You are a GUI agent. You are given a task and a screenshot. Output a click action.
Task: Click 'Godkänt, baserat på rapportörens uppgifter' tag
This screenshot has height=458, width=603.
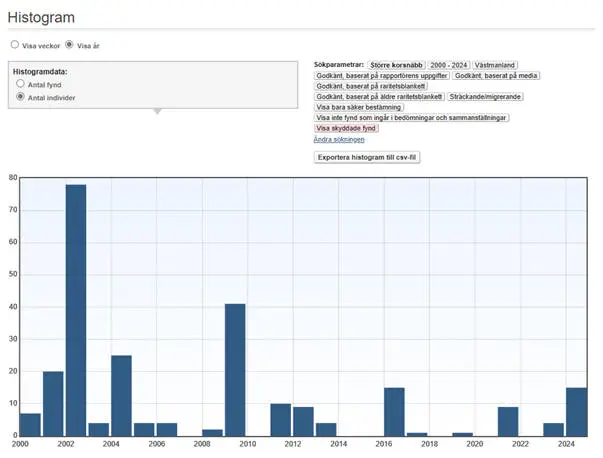[x=381, y=75]
